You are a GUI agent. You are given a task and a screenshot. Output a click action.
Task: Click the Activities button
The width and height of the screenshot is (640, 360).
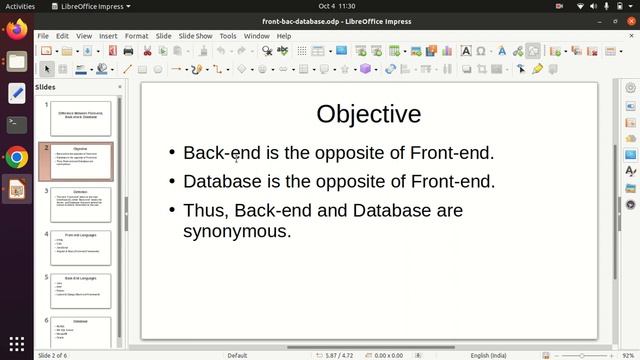click(20, 6)
